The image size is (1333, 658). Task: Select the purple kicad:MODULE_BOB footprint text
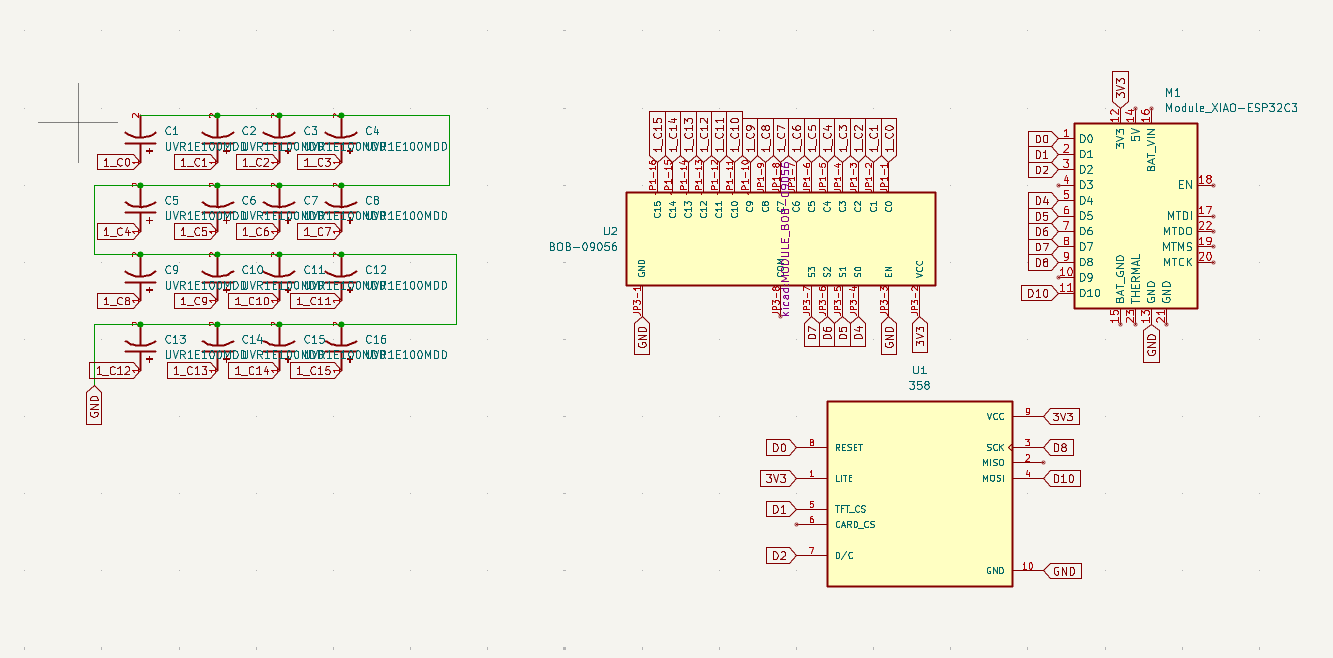point(785,240)
